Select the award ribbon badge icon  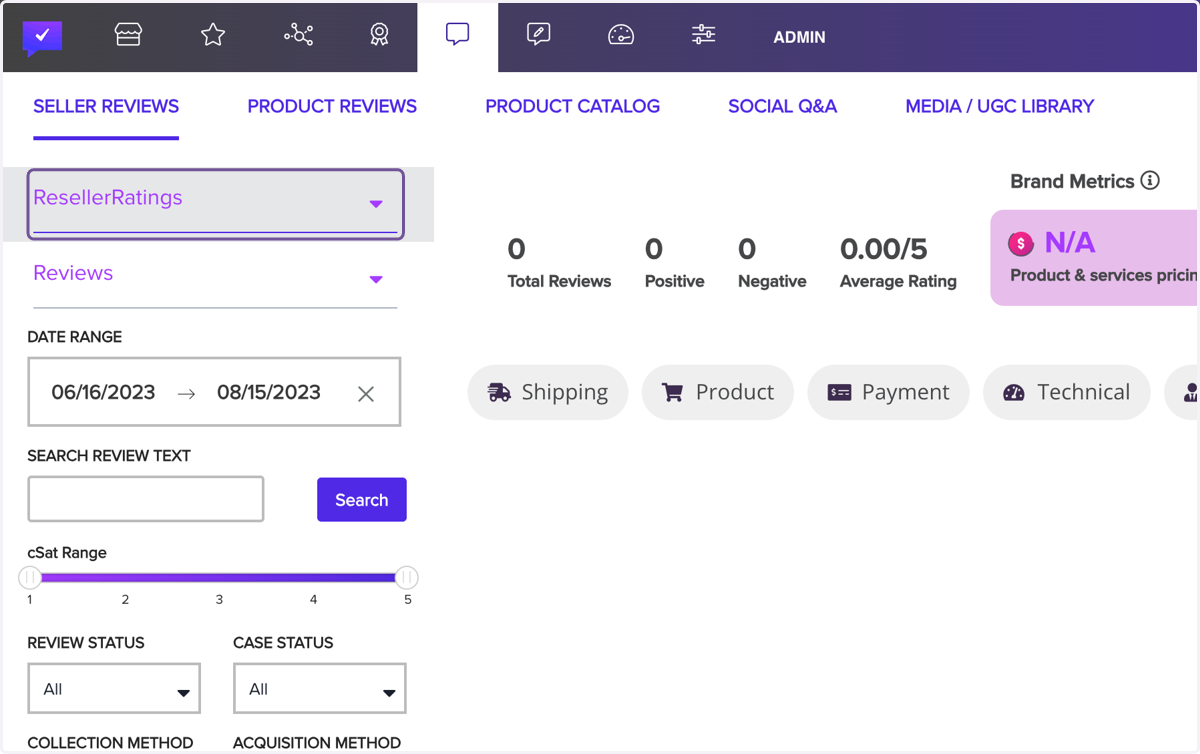[x=379, y=35]
